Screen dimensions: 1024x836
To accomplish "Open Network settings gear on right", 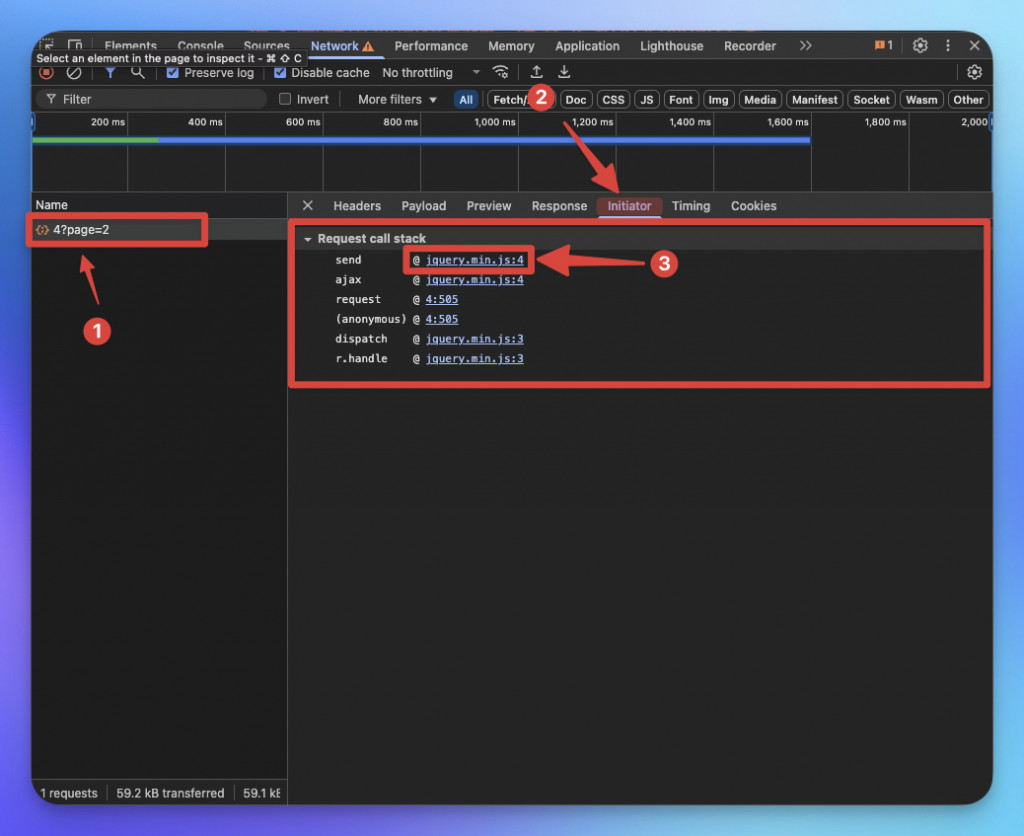I will [974, 72].
